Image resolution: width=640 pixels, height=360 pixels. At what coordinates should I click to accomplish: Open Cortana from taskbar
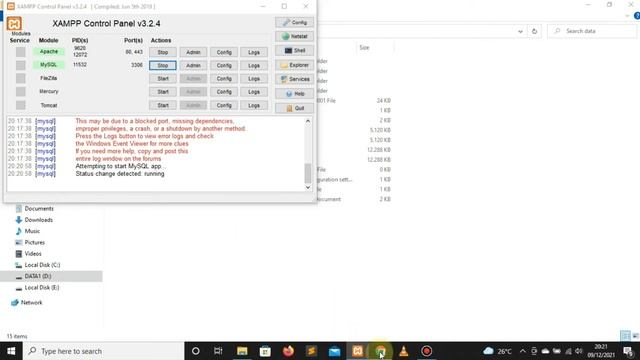[196, 351]
